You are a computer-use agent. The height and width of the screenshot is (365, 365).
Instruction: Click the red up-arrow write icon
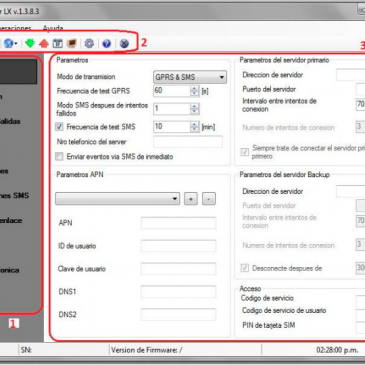(x=44, y=43)
